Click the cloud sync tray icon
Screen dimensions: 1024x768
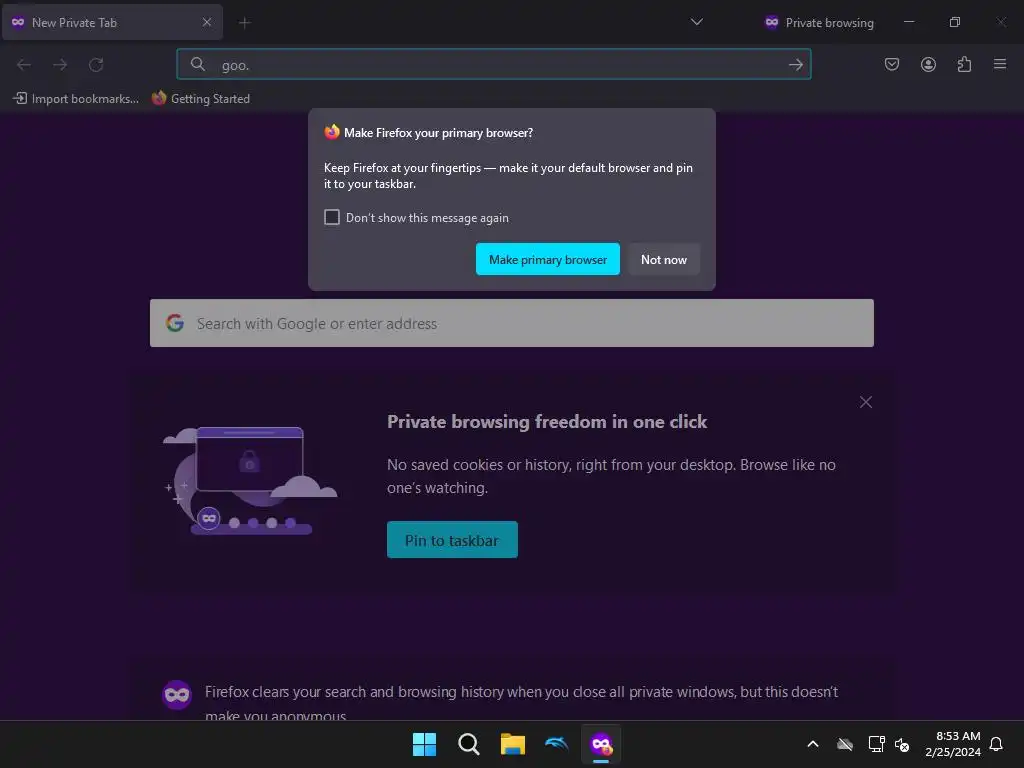(845, 744)
